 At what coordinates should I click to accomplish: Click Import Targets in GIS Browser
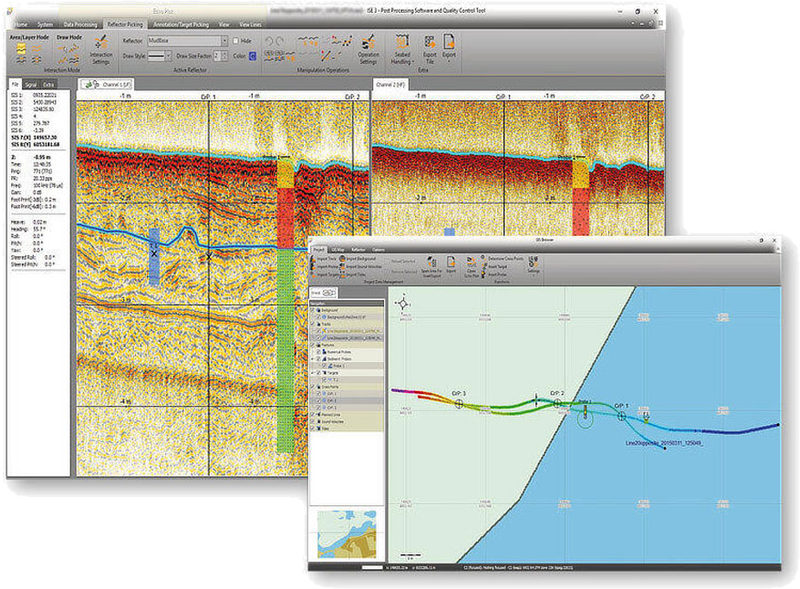(324, 275)
